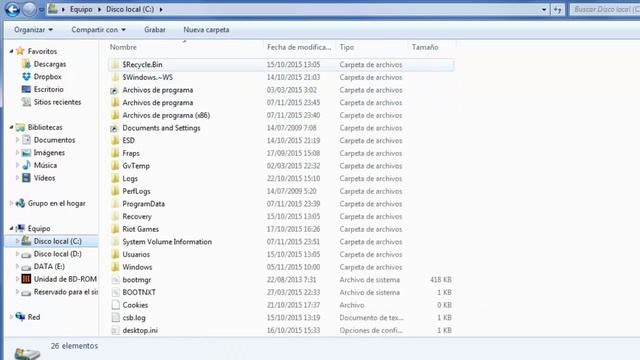Click the Música note icon

point(26,165)
